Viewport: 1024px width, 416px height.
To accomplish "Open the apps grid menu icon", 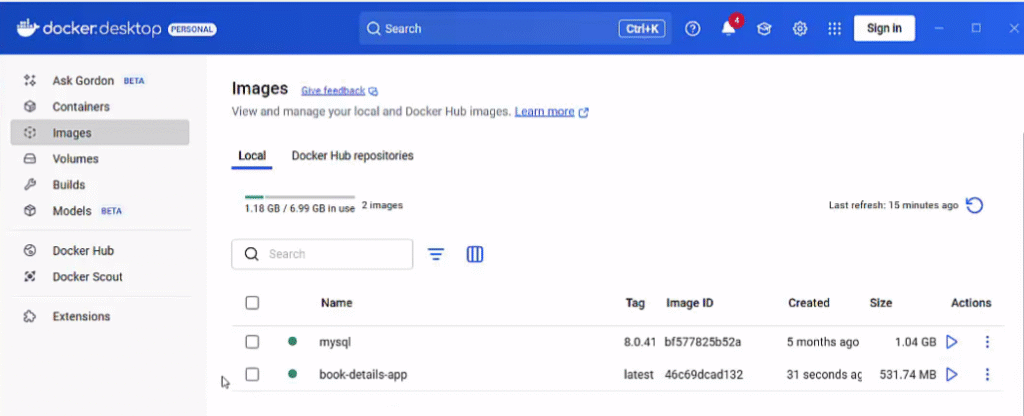I will point(834,29).
